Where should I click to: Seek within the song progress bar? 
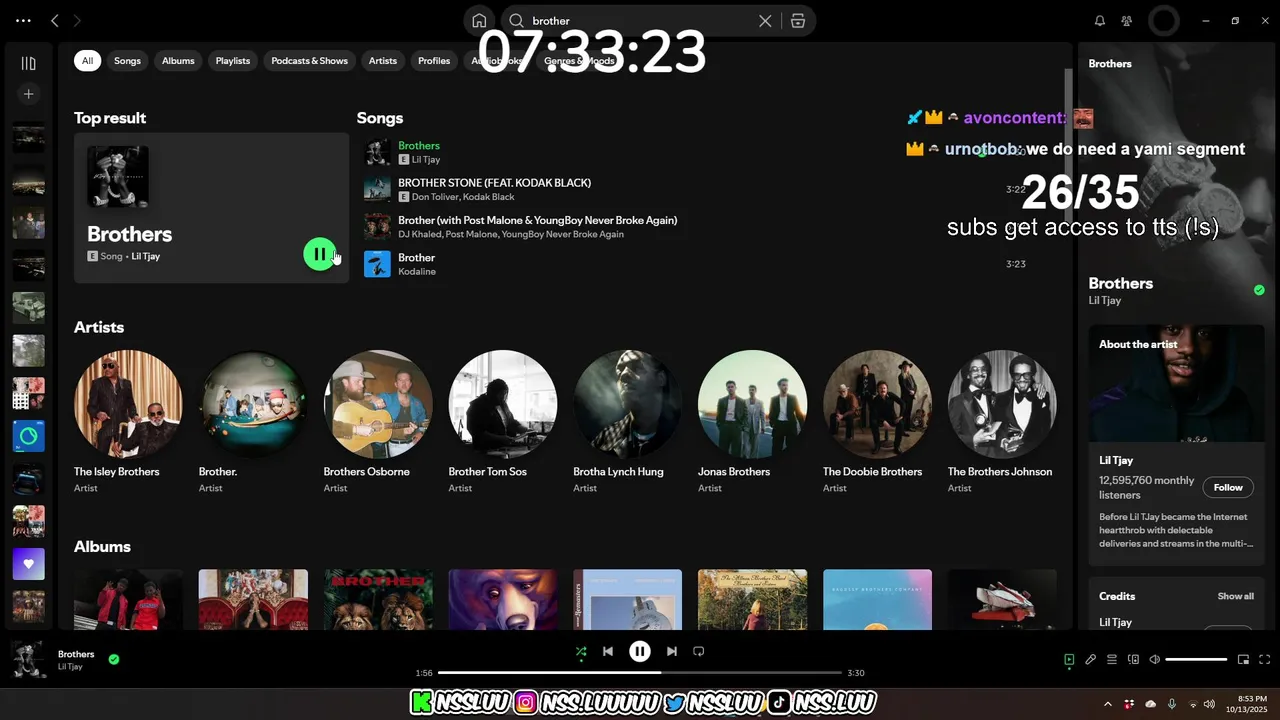[x=640, y=673]
